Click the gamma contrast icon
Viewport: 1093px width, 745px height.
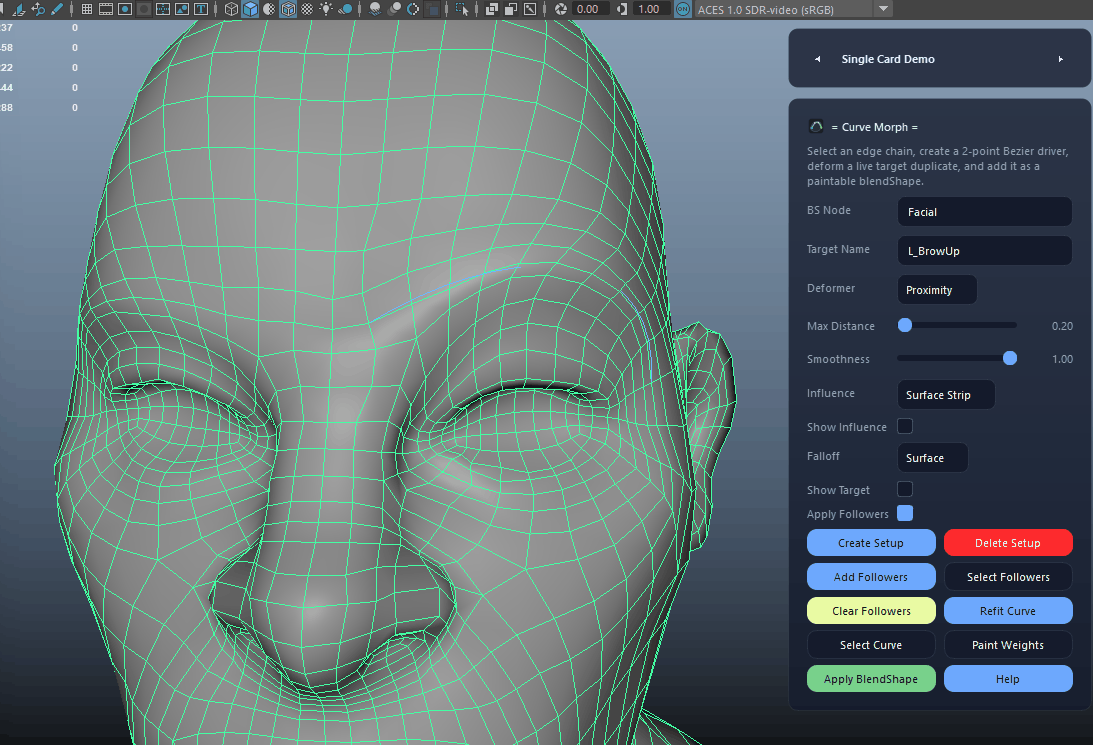(622, 9)
